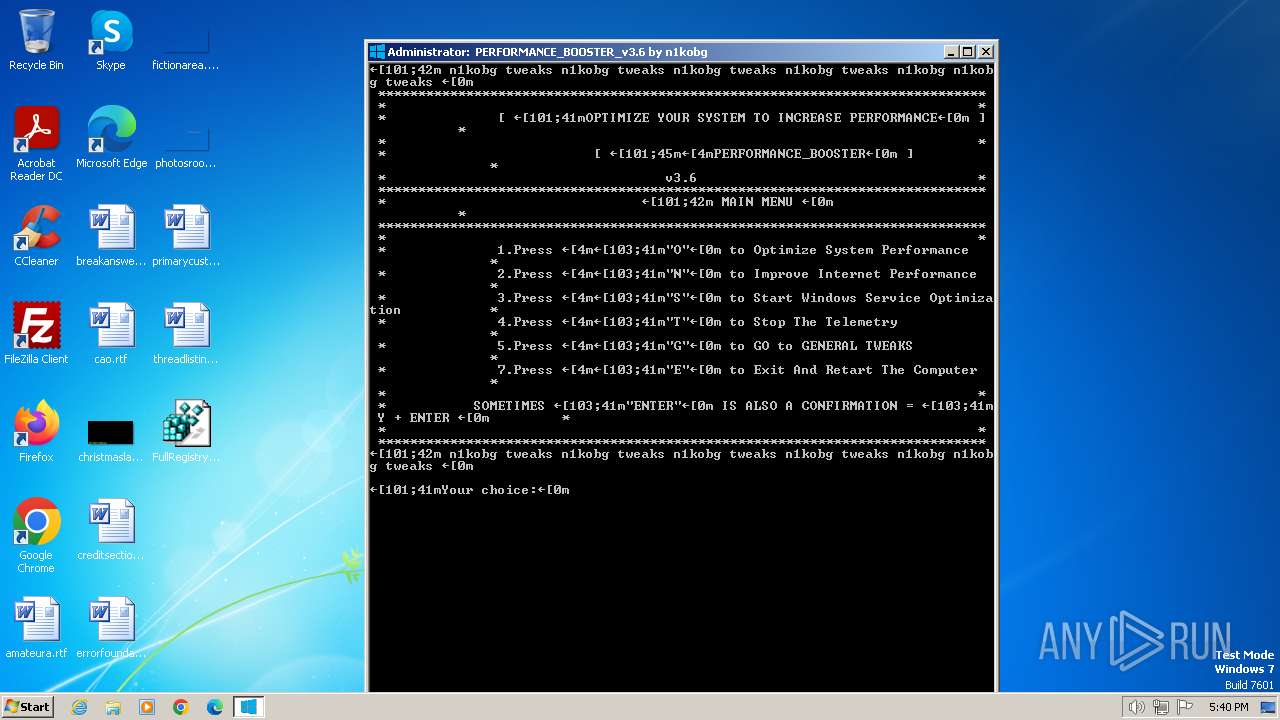Click the 'v3.6' version text
The image size is (1280, 720).
point(681,178)
